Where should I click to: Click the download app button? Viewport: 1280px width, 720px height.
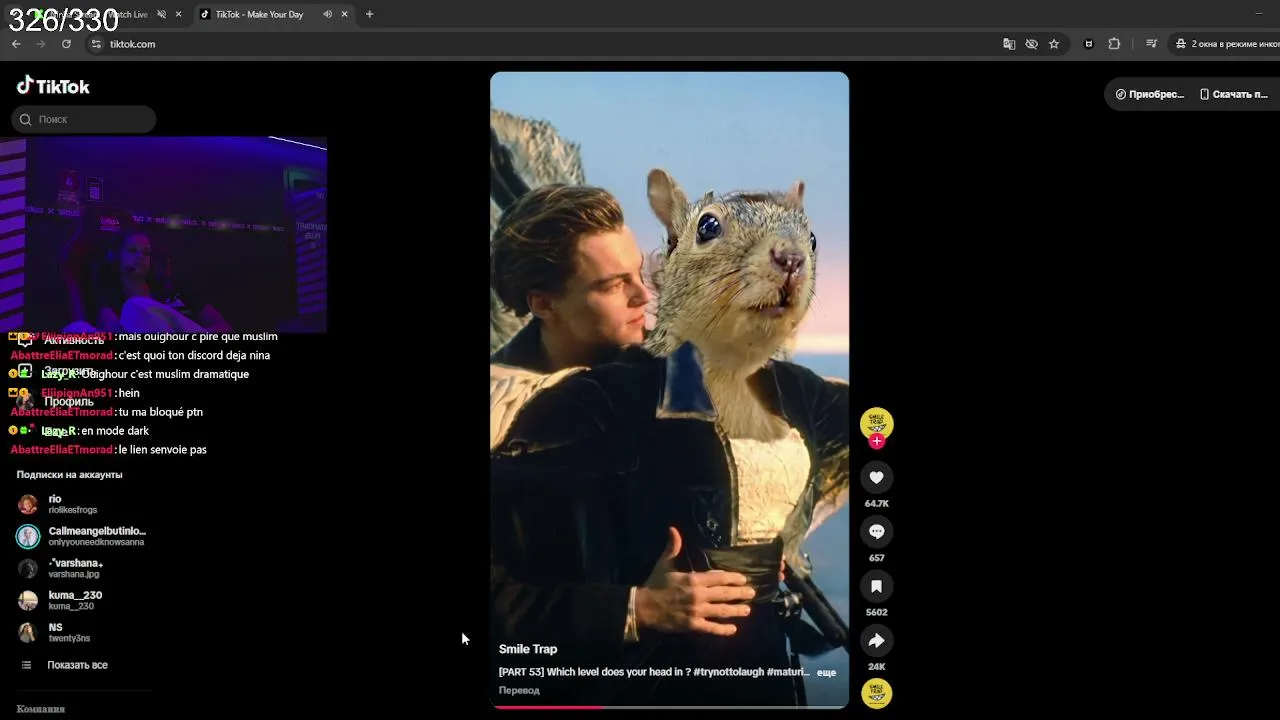pos(1233,94)
